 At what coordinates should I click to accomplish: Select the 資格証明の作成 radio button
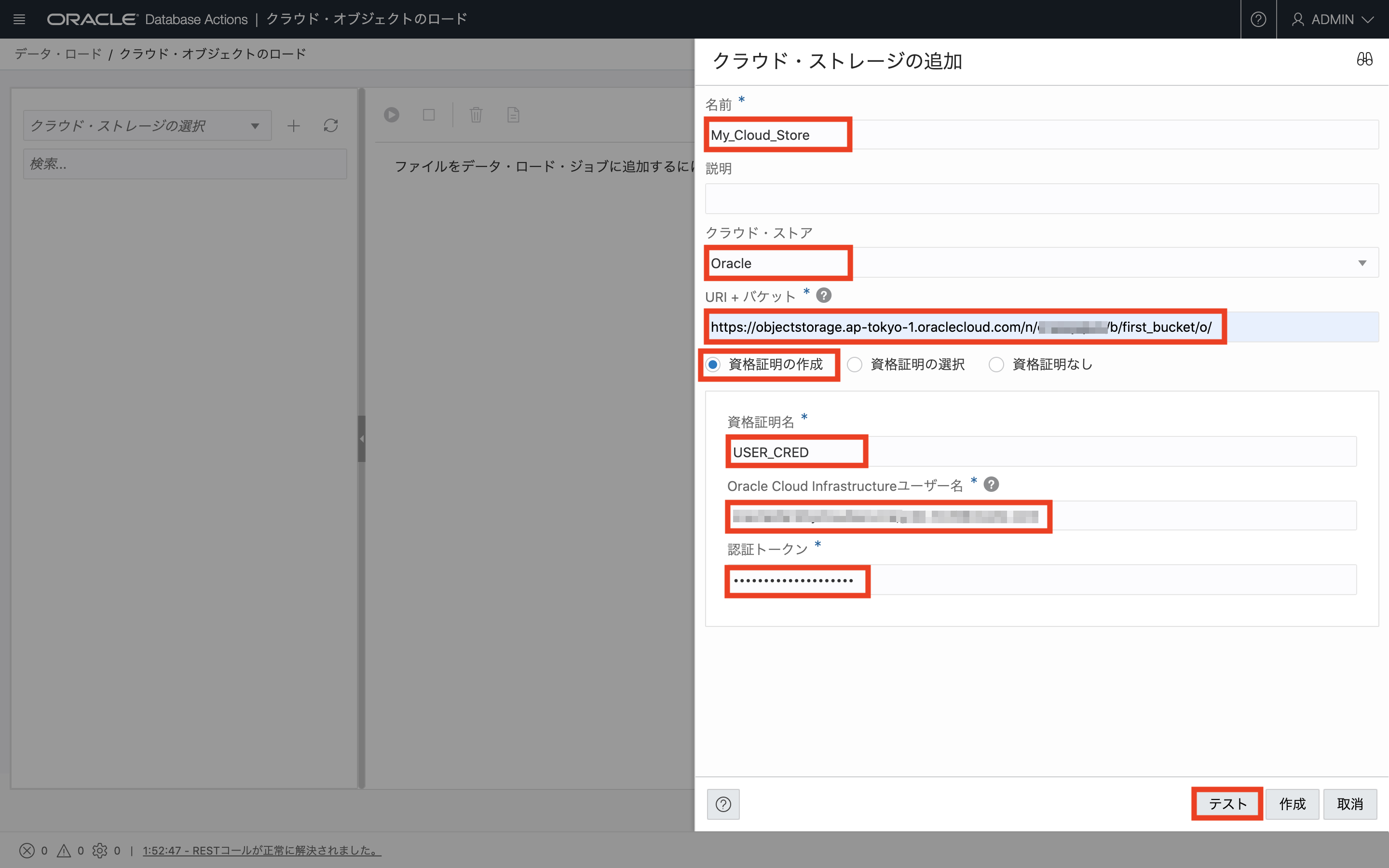click(713, 365)
